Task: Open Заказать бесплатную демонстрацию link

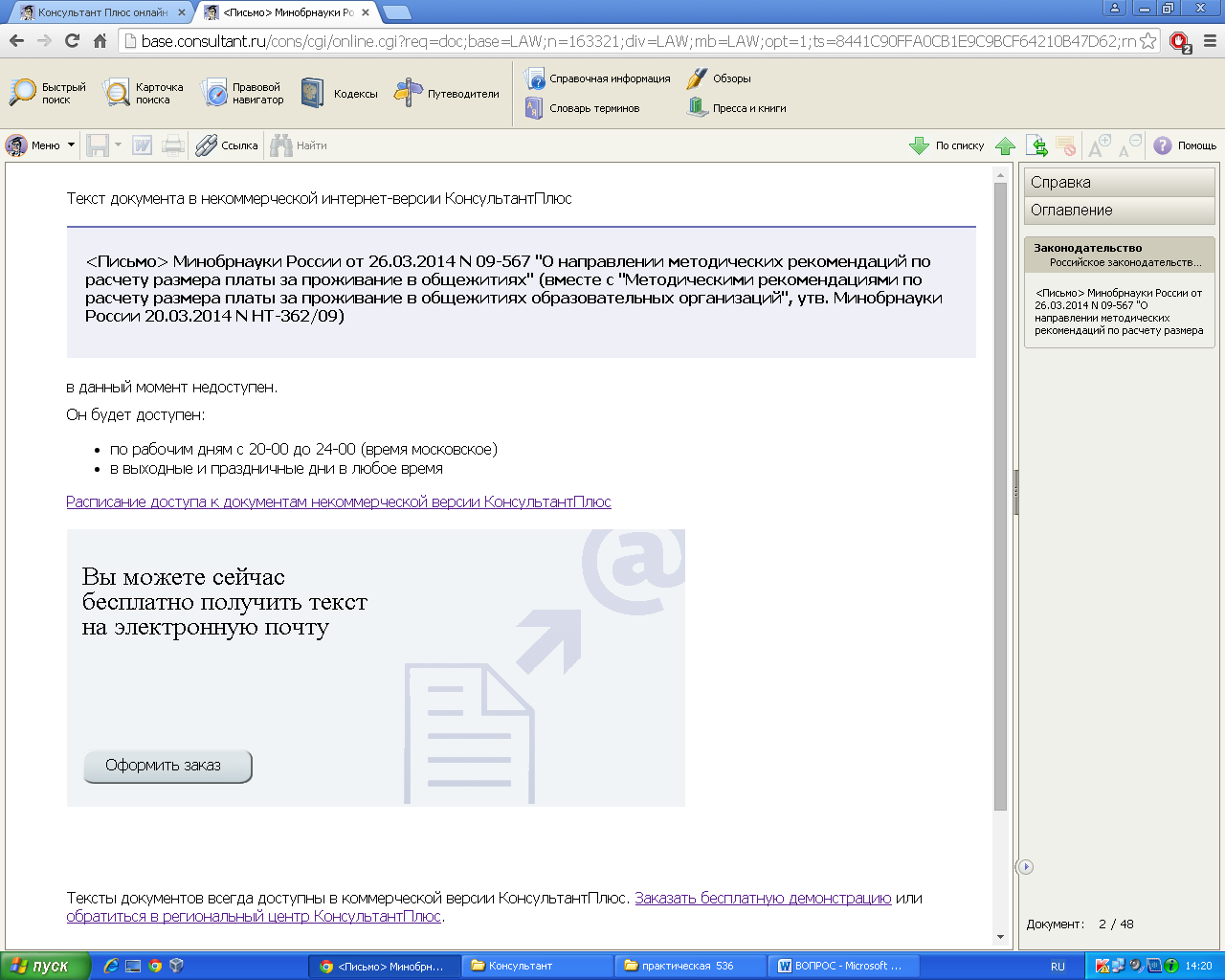Action: tap(763, 898)
